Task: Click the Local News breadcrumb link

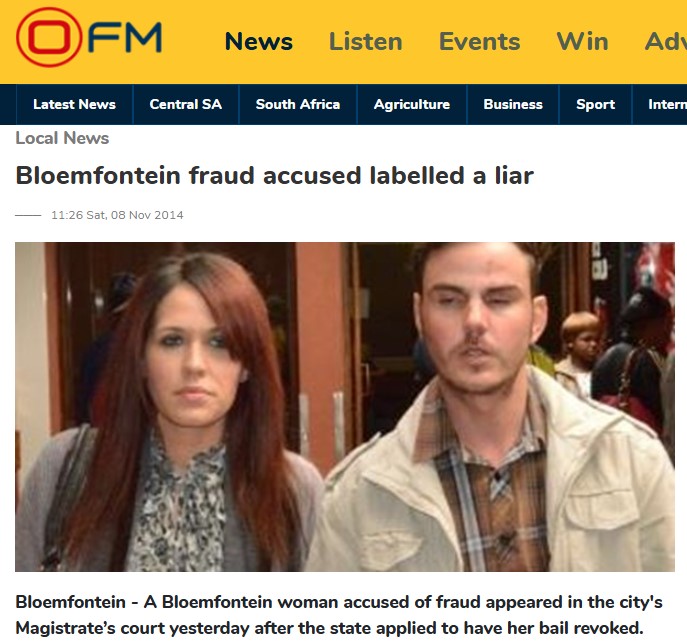Action: 62,138
